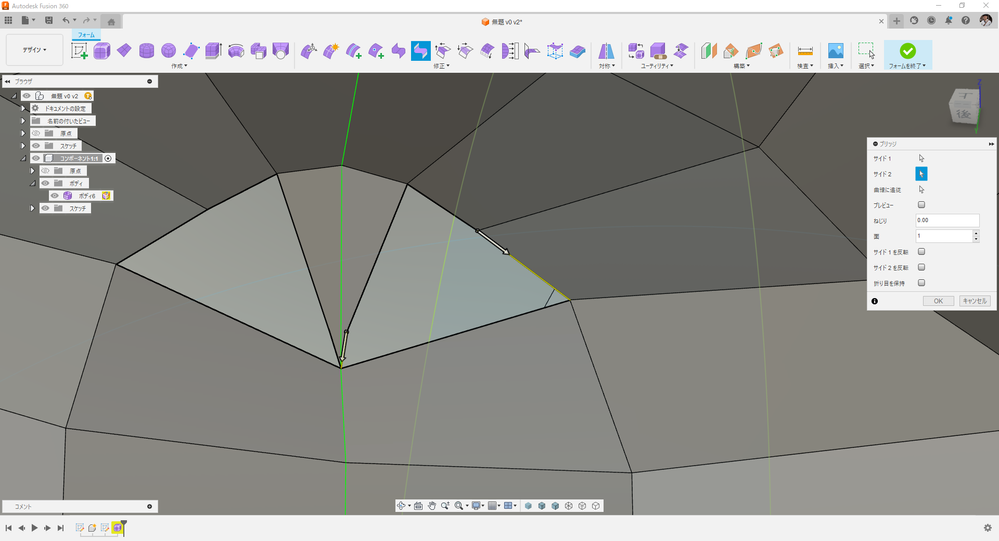Click the document tab v0 v2
This screenshot has width=999, height=541.
pyautogui.click(x=502, y=22)
